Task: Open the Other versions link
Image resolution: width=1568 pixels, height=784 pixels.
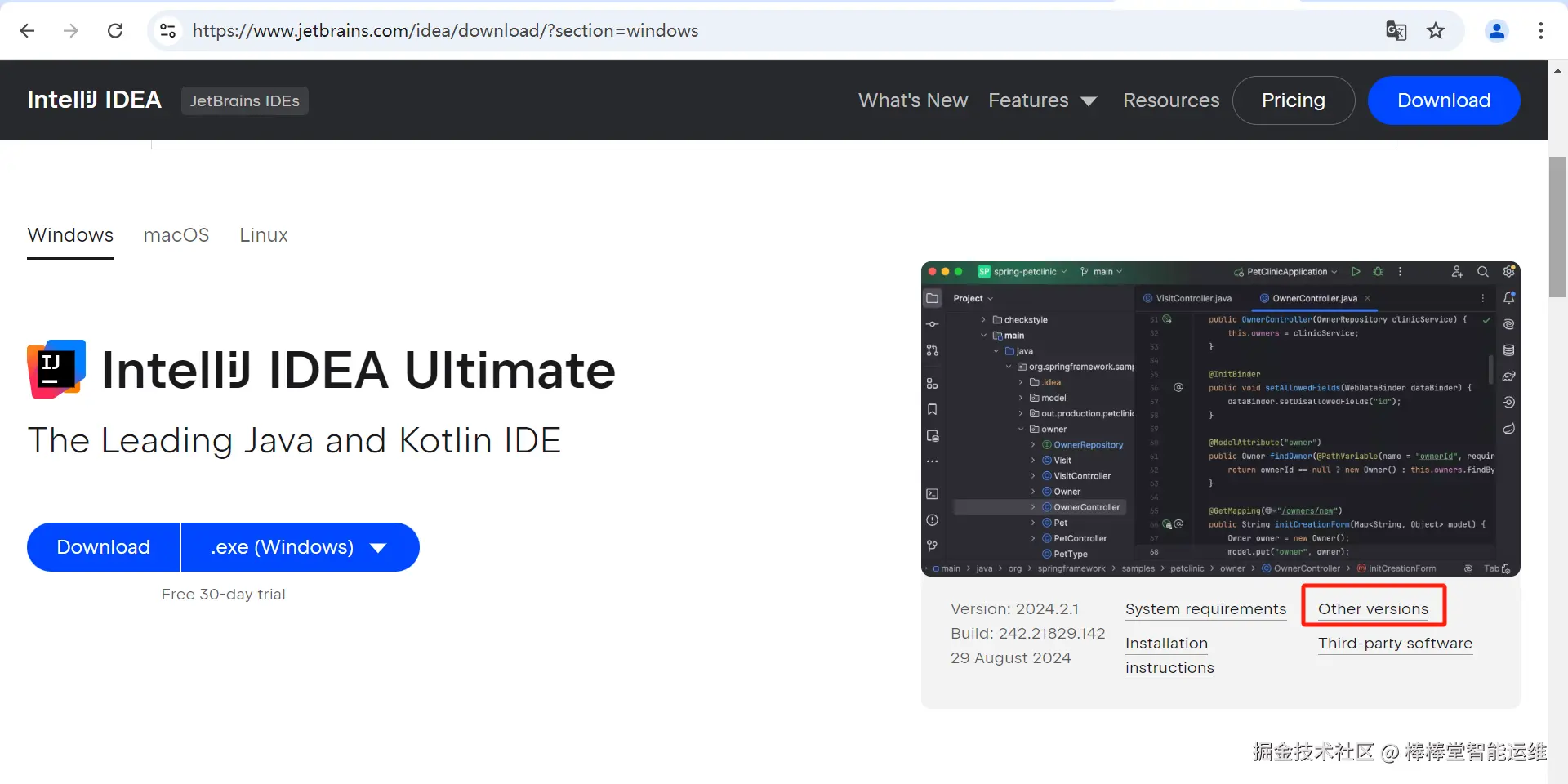Action: coord(1373,609)
